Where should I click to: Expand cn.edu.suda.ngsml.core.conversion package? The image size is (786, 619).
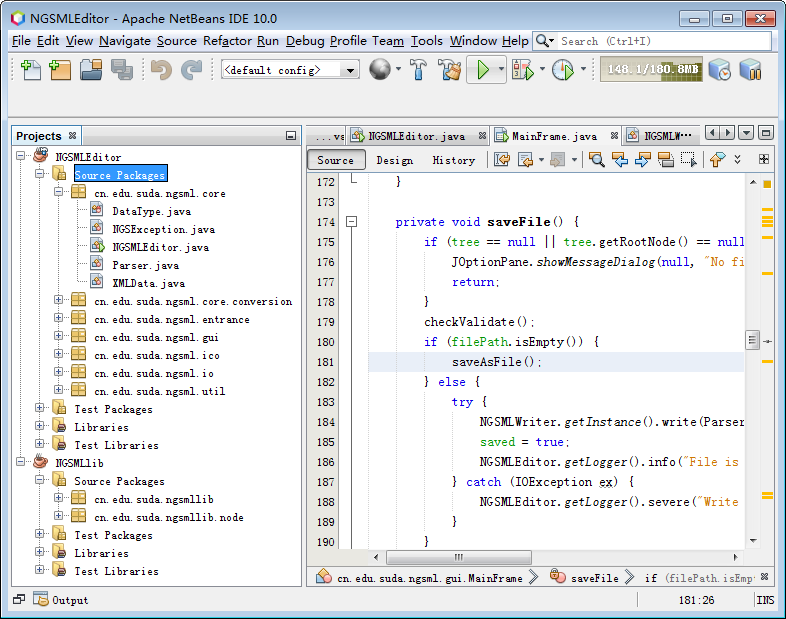point(59,300)
